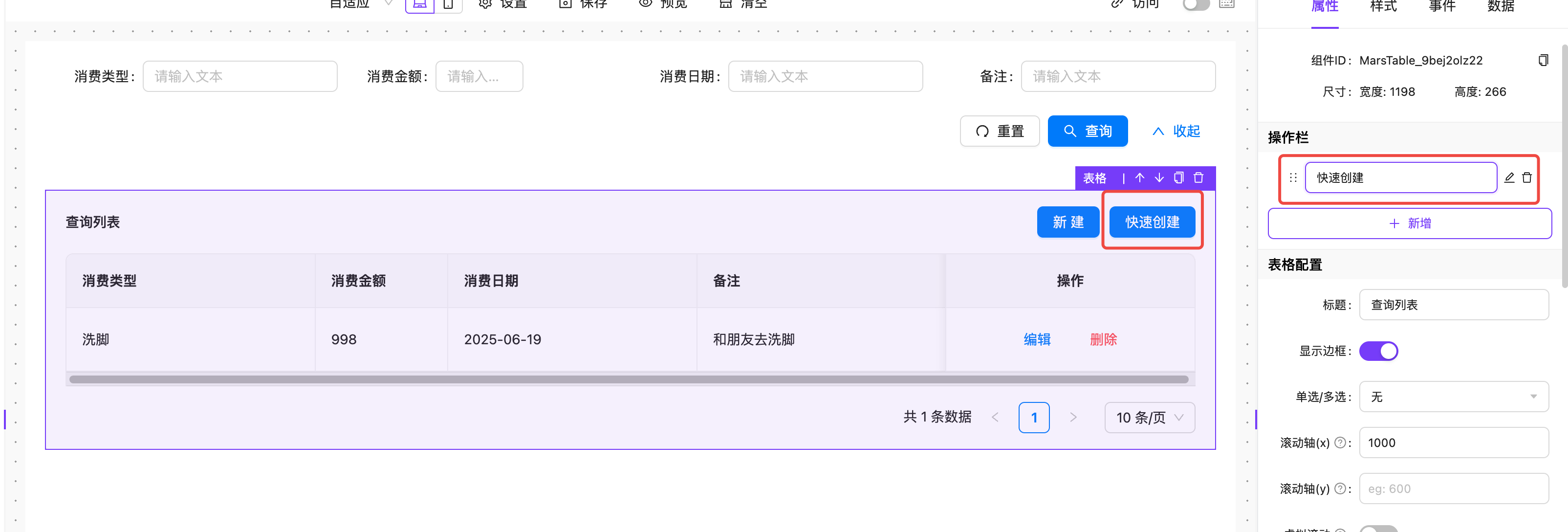Go to next page in pagination
This screenshot has width=1568, height=532.
(1073, 418)
